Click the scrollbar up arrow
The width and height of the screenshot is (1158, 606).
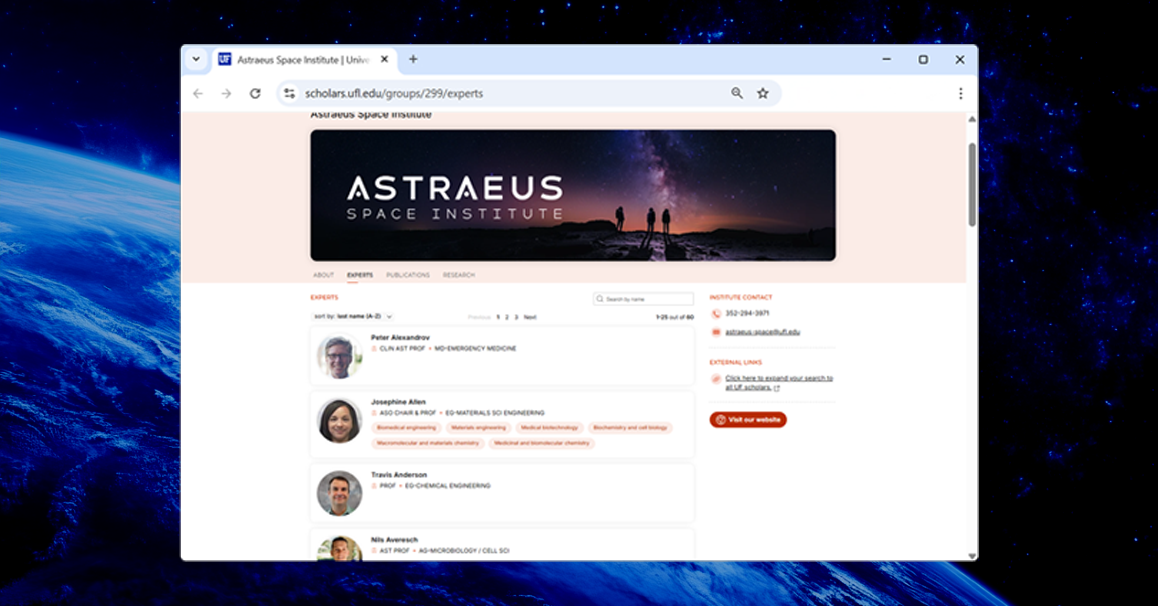[x=972, y=119]
